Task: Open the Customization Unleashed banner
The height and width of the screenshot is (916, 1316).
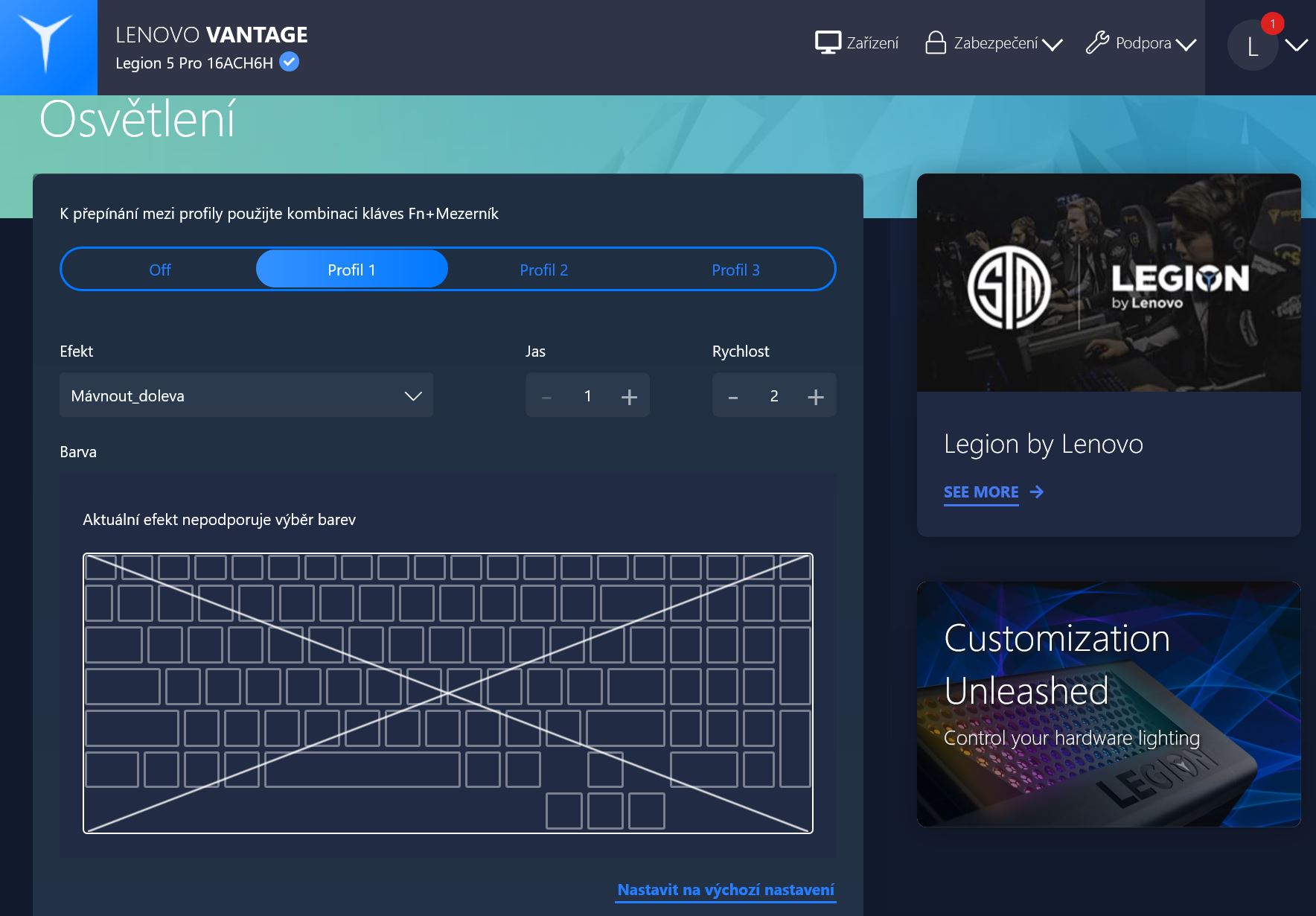Action: pos(1108,704)
